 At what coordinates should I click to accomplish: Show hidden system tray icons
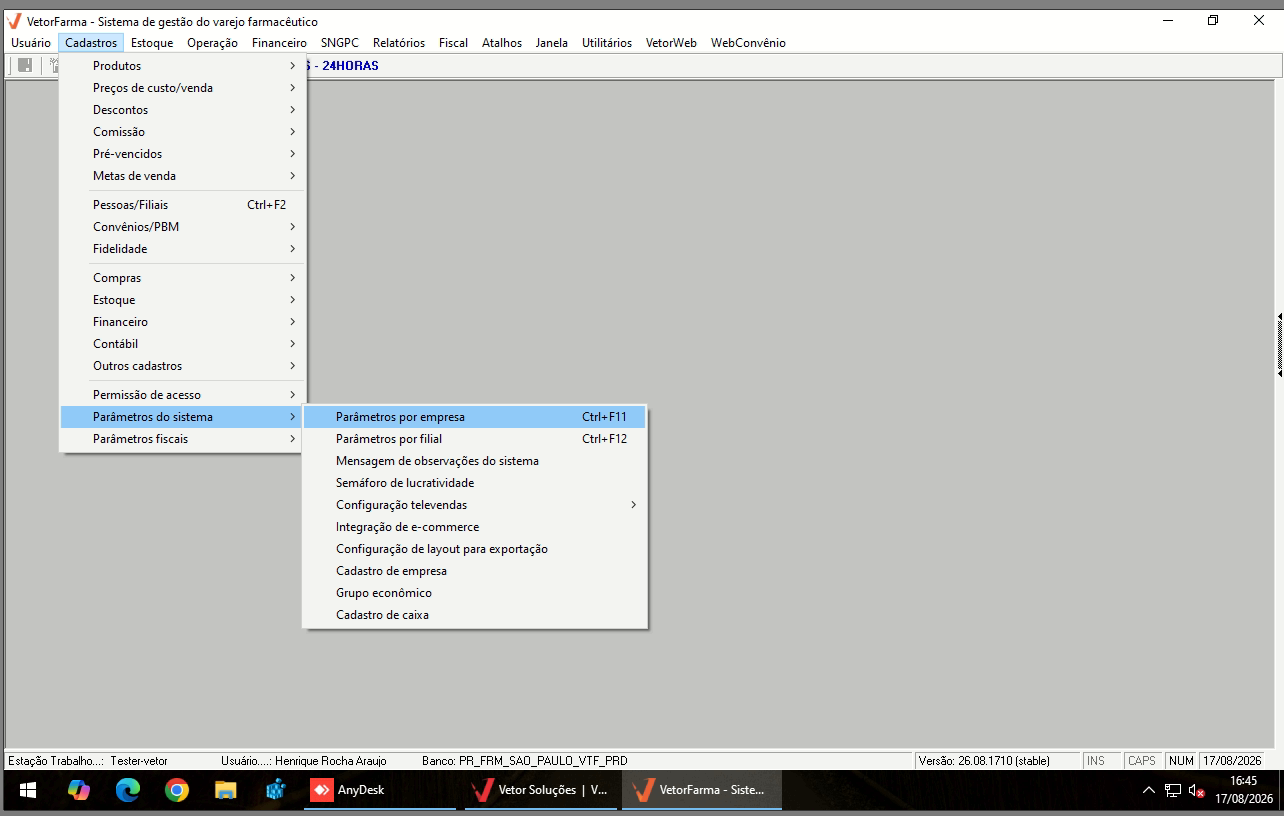1149,790
